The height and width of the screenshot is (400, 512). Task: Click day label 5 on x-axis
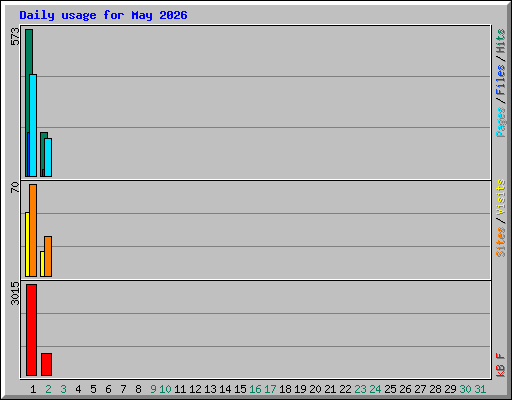[93, 389]
